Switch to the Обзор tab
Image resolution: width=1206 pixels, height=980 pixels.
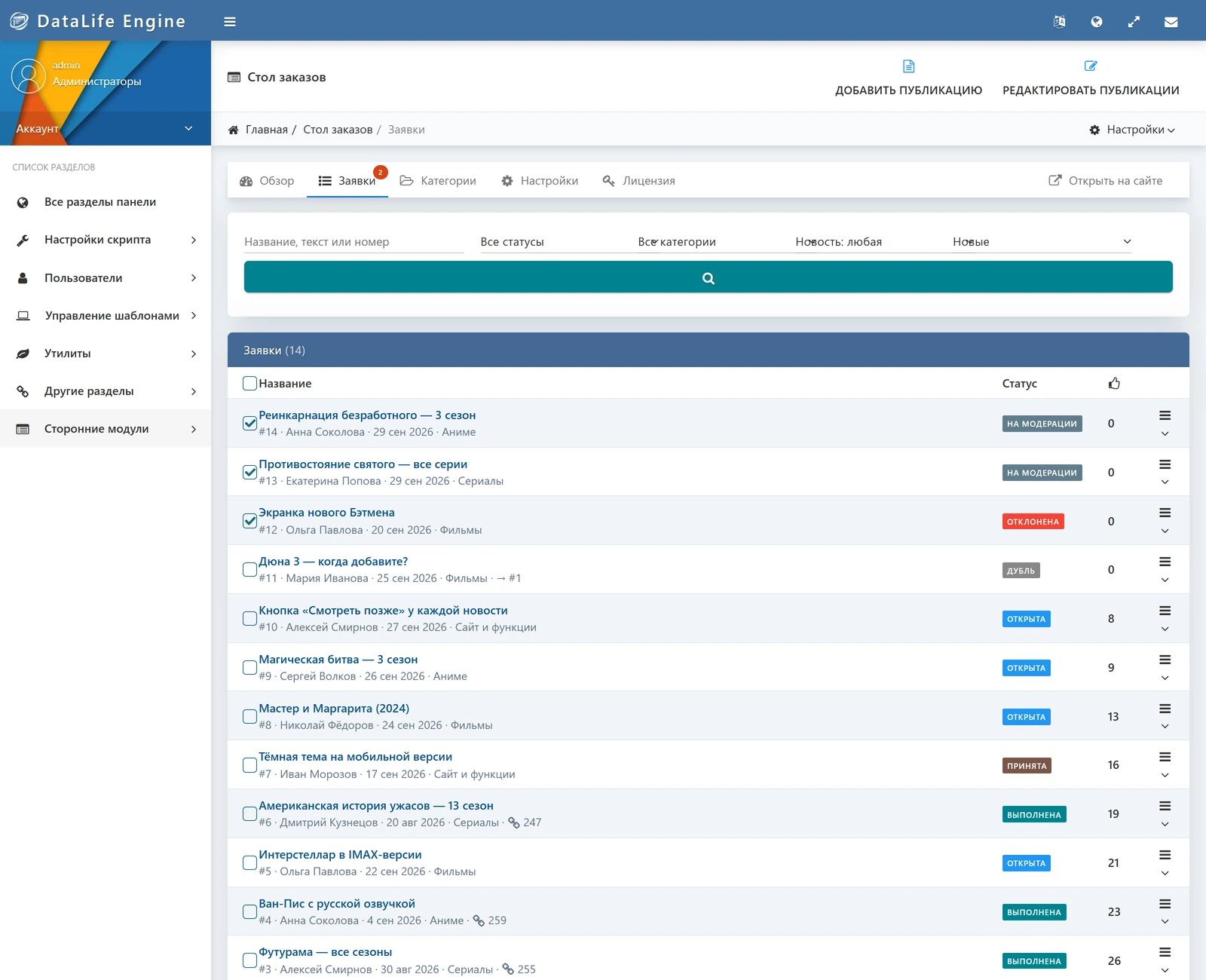pos(267,181)
